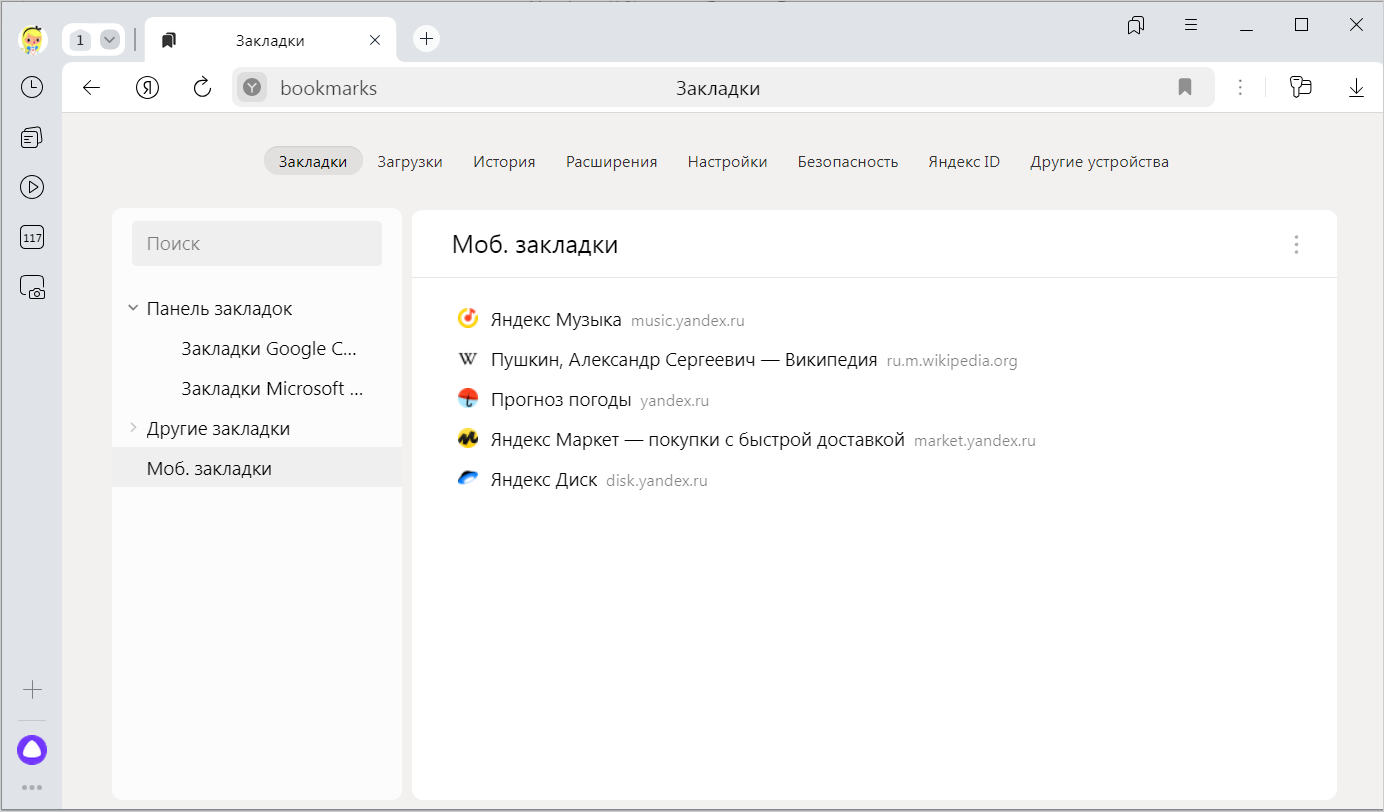
Task: Click the Моб. закладки heading
Action: (535, 244)
